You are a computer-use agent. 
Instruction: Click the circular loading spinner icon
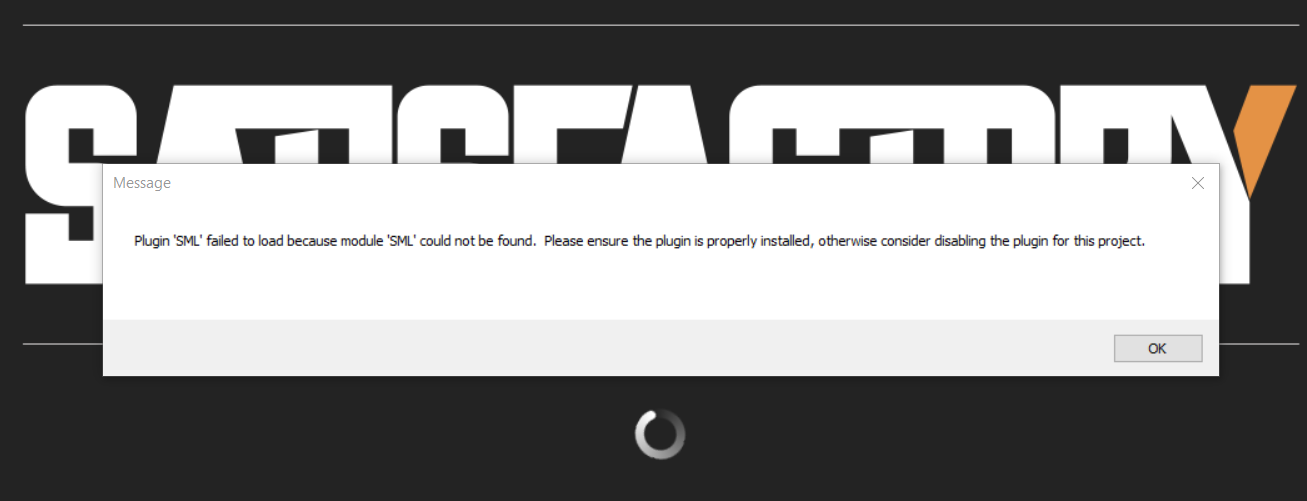(x=660, y=435)
